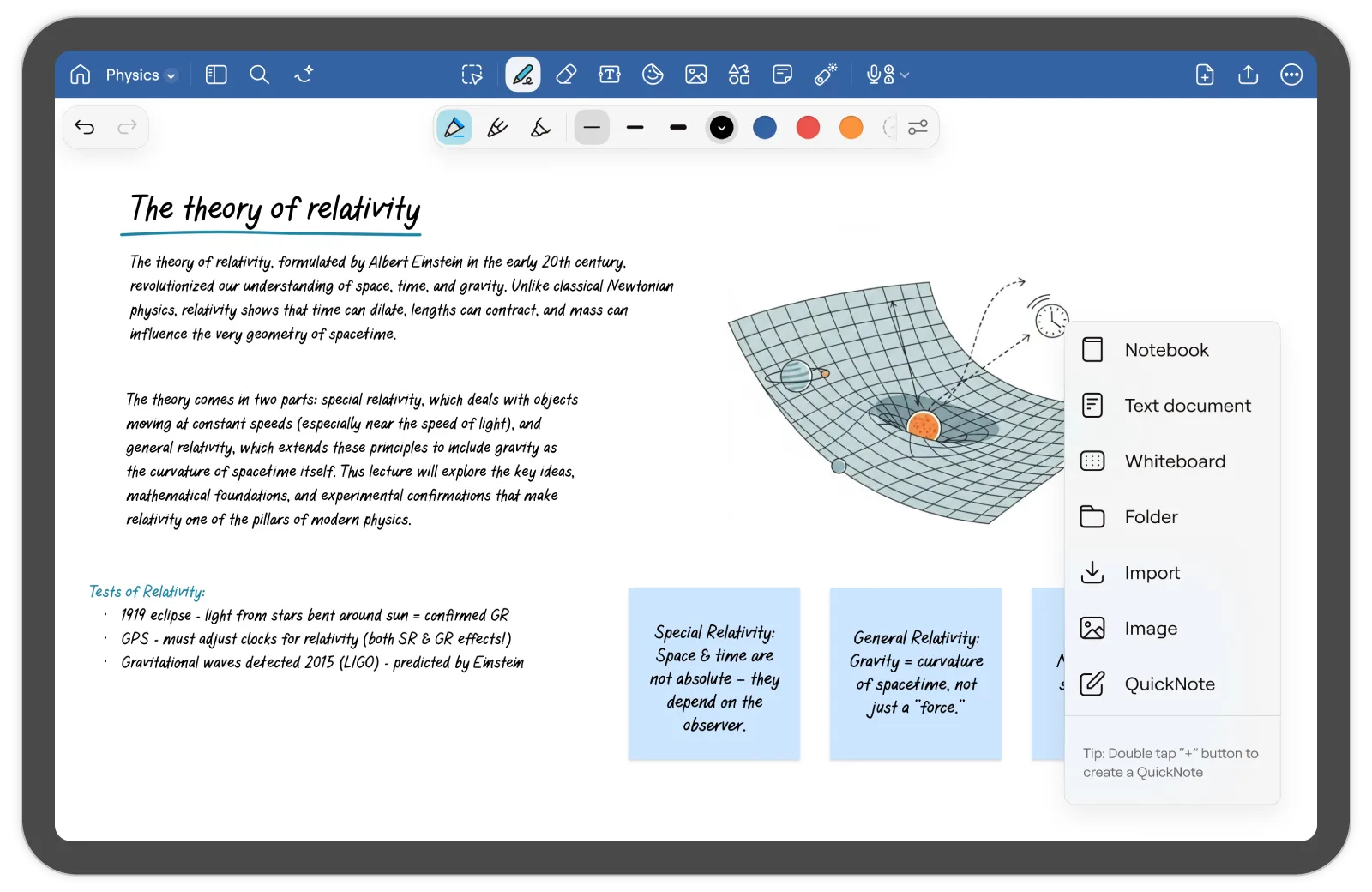
Task: Create a new Folder
Action: click(1172, 517)
